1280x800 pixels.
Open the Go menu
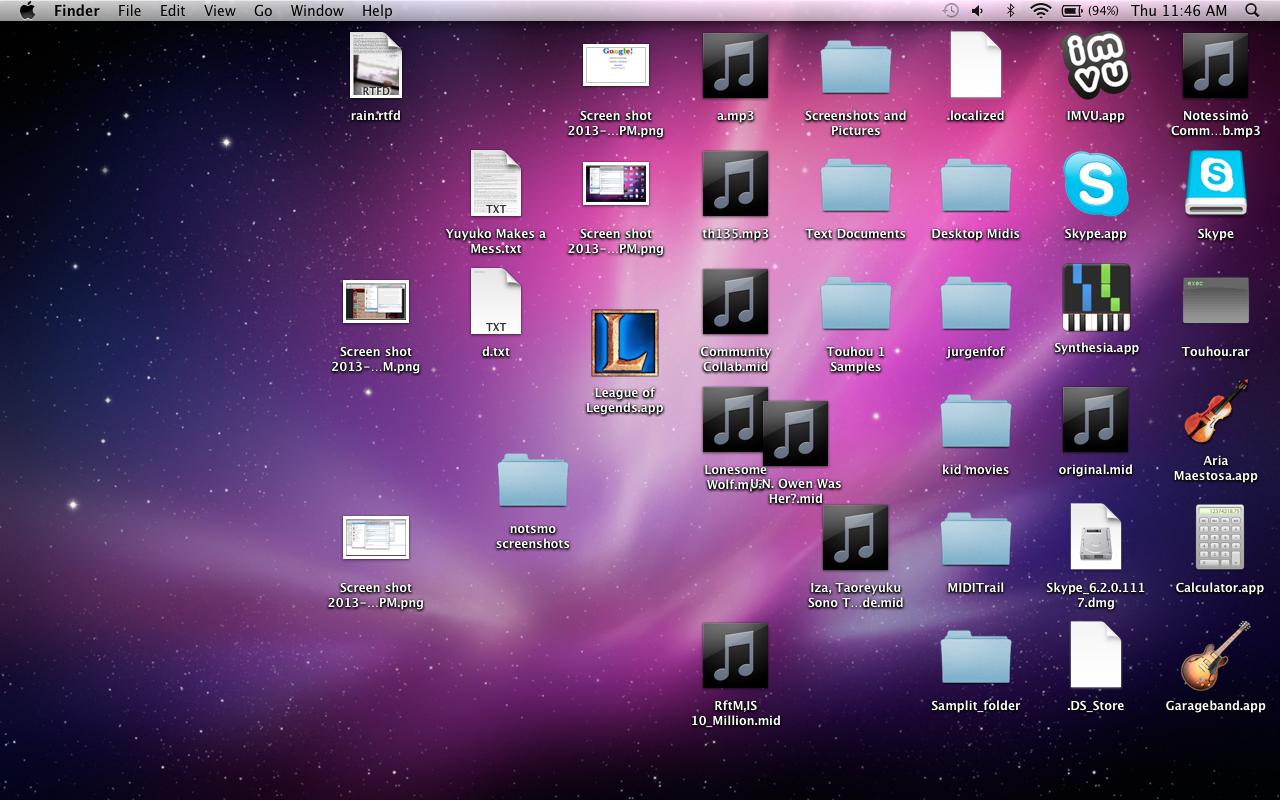(263, 11)
